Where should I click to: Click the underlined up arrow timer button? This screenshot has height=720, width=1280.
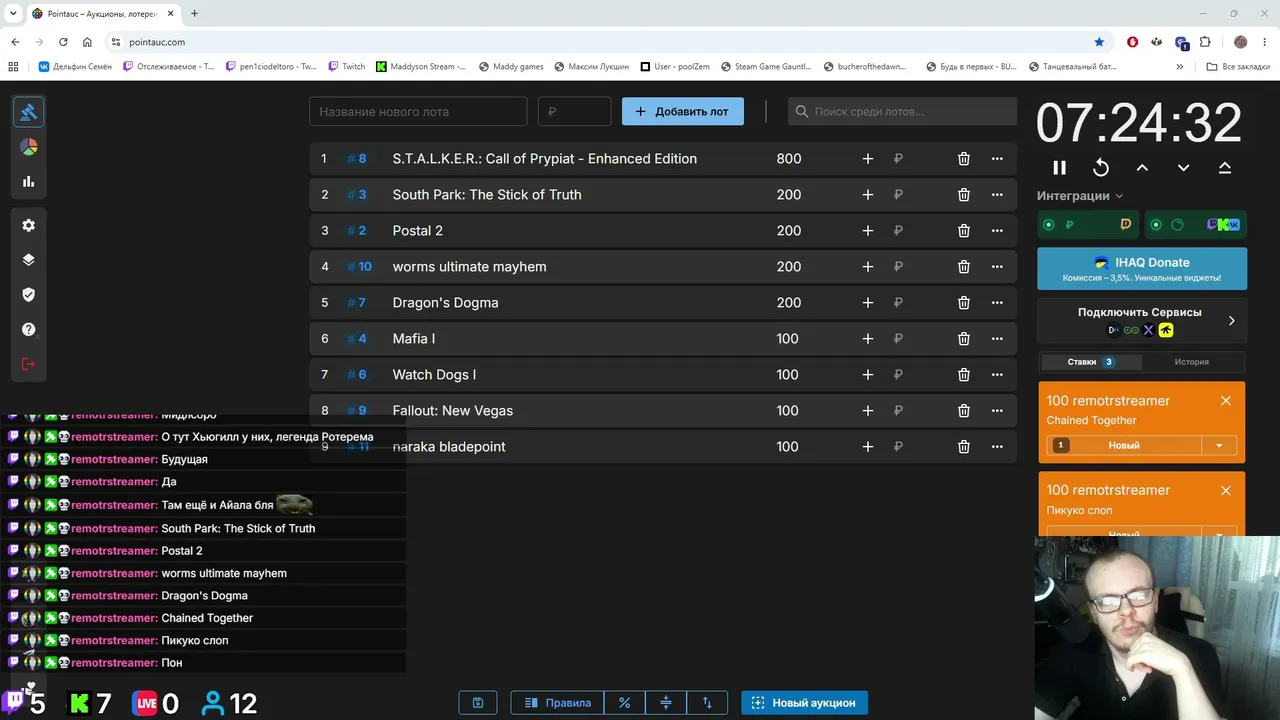click(1225, 168)
